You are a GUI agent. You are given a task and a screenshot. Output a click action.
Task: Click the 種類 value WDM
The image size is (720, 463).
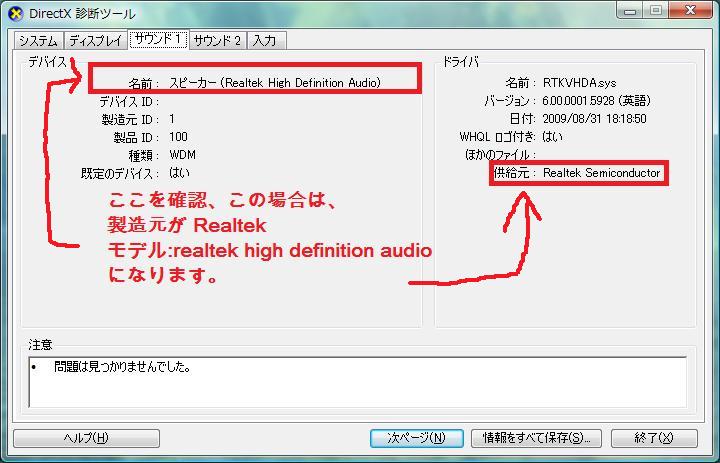pyautogui.click(x=182, y=155)
